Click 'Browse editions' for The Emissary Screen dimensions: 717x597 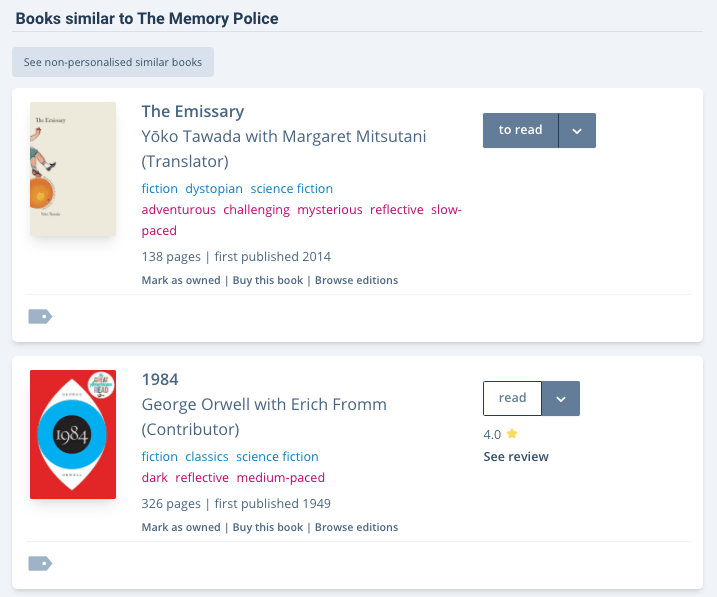(356, 280)
